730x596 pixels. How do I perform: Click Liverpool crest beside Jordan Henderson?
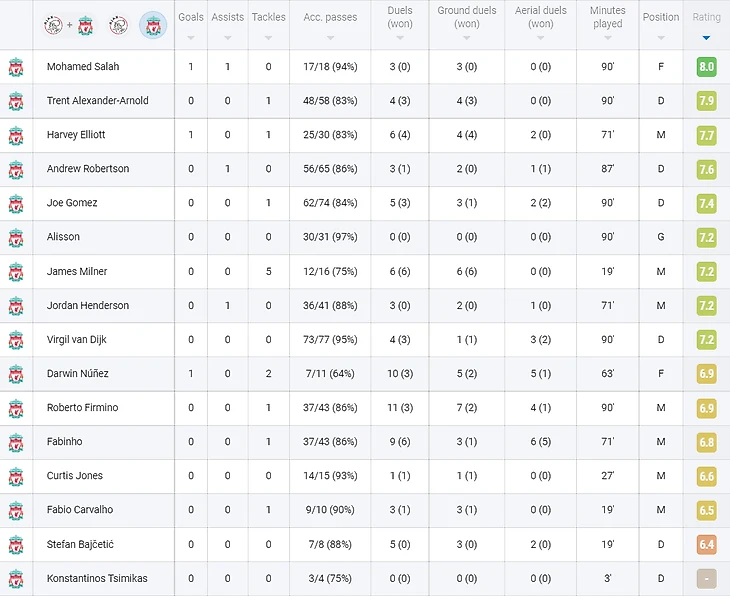click(x=16, y=305)
